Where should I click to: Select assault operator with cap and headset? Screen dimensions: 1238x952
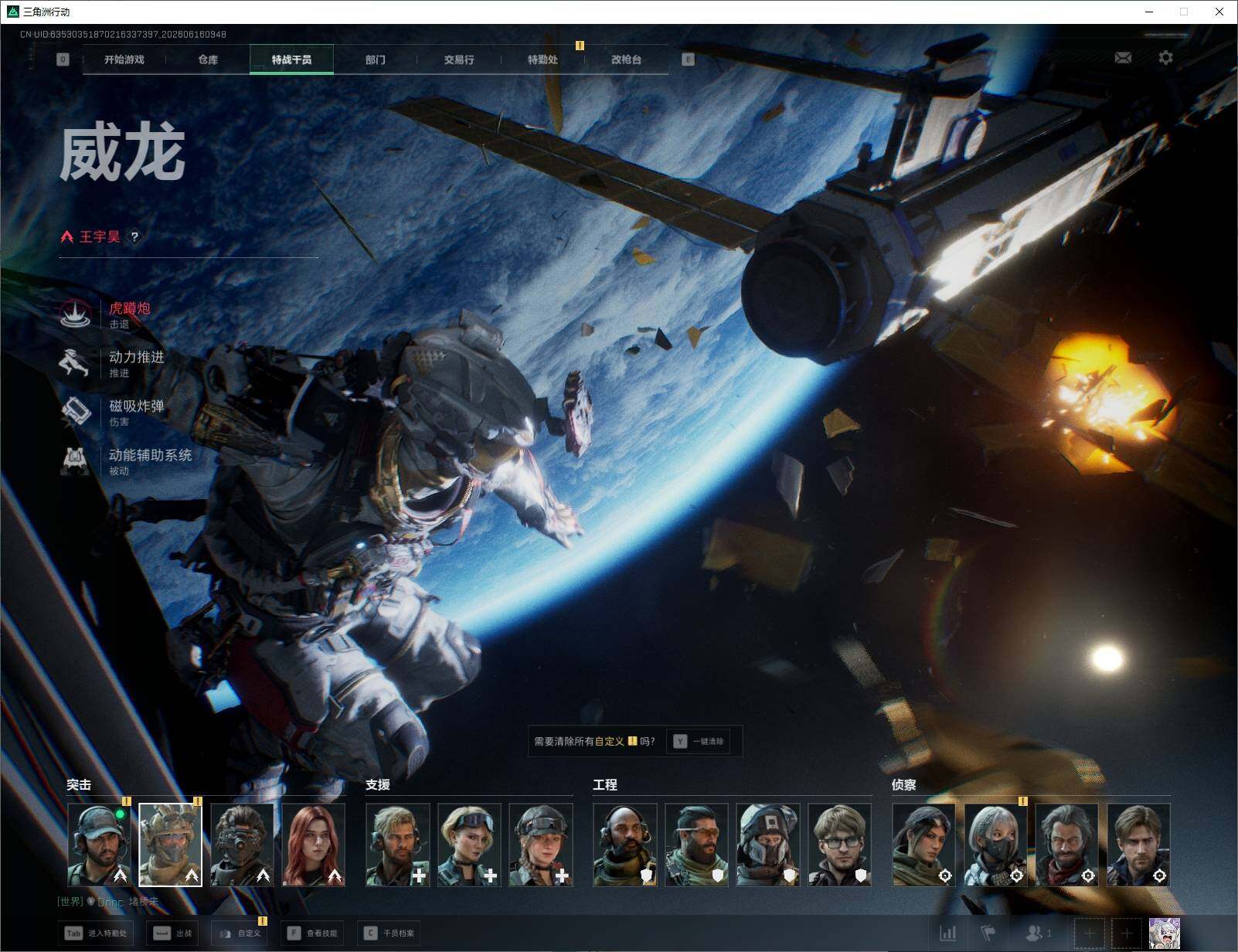98,845
